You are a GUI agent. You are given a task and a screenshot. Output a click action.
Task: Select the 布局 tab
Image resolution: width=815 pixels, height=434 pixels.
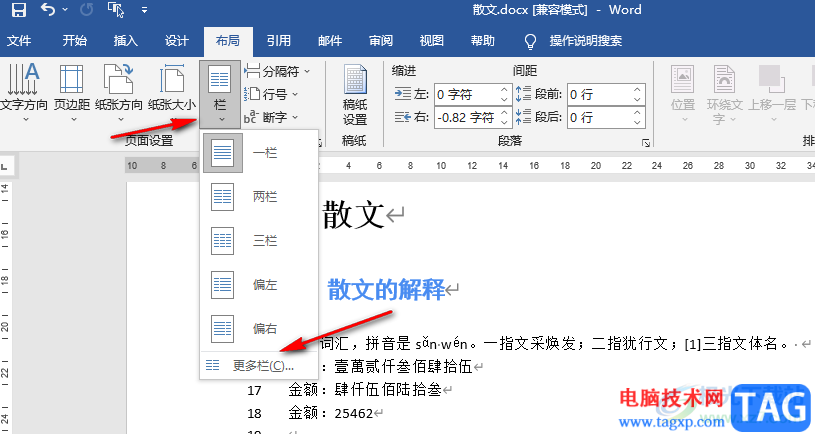tap(228, 41)
